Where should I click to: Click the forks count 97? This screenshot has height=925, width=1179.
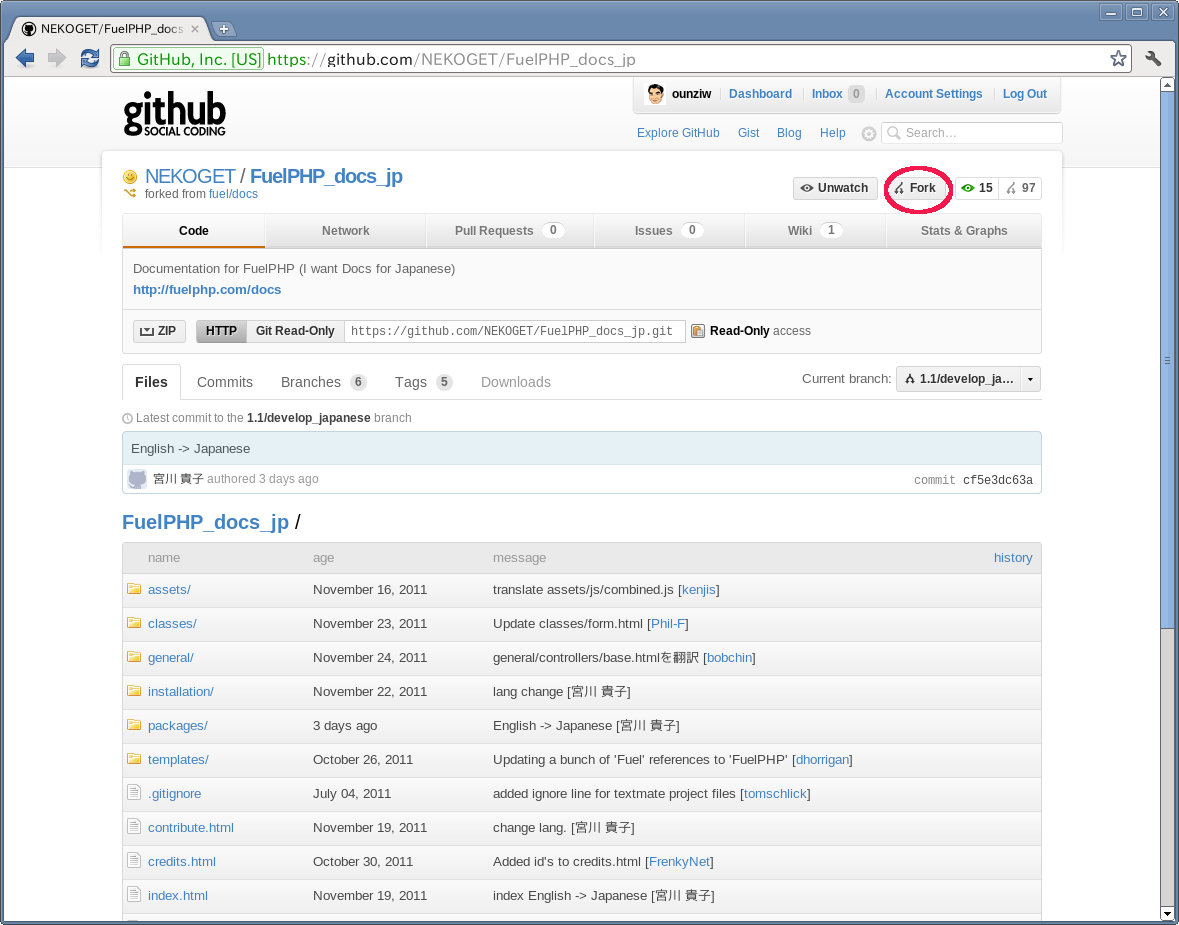coord(1020,188)
